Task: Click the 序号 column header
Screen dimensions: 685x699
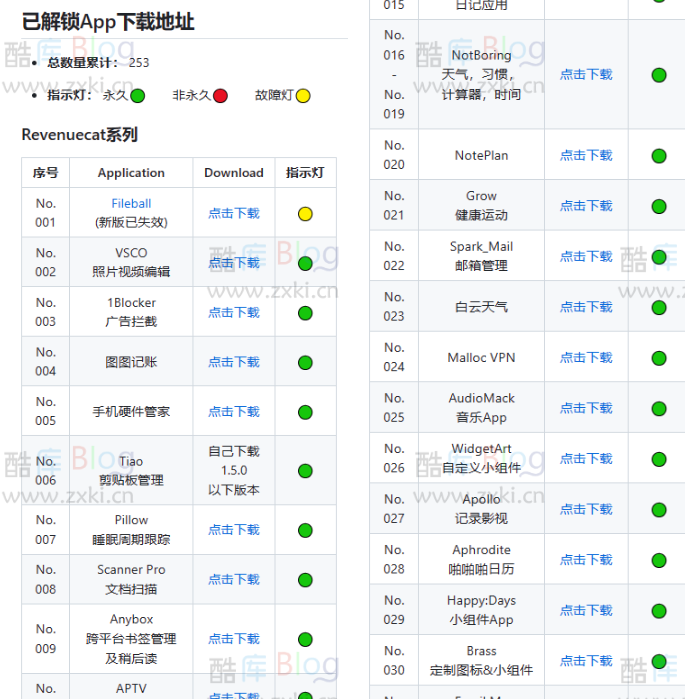Action: 45,173
